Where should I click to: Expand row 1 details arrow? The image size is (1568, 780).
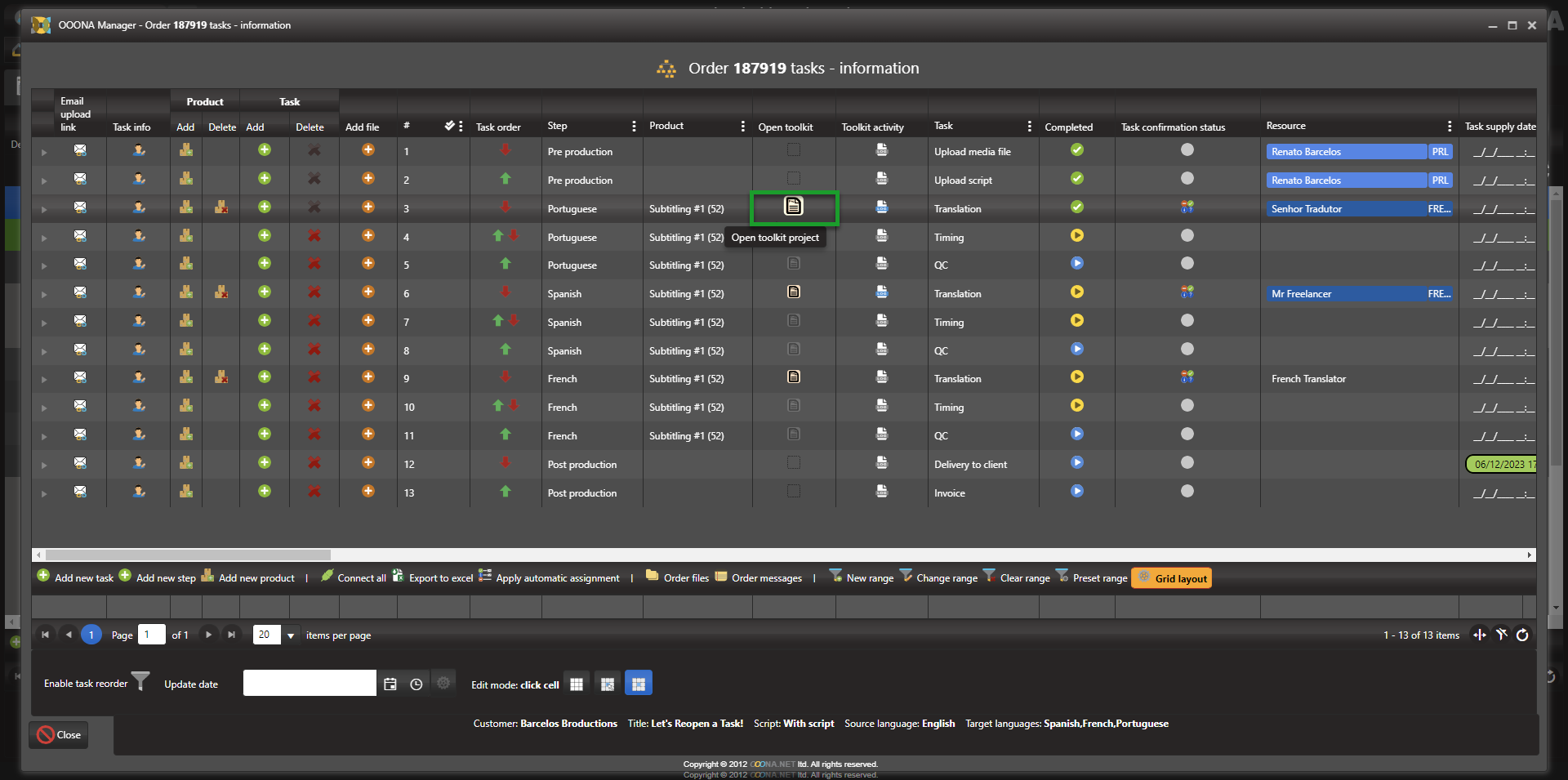(44, 152)
